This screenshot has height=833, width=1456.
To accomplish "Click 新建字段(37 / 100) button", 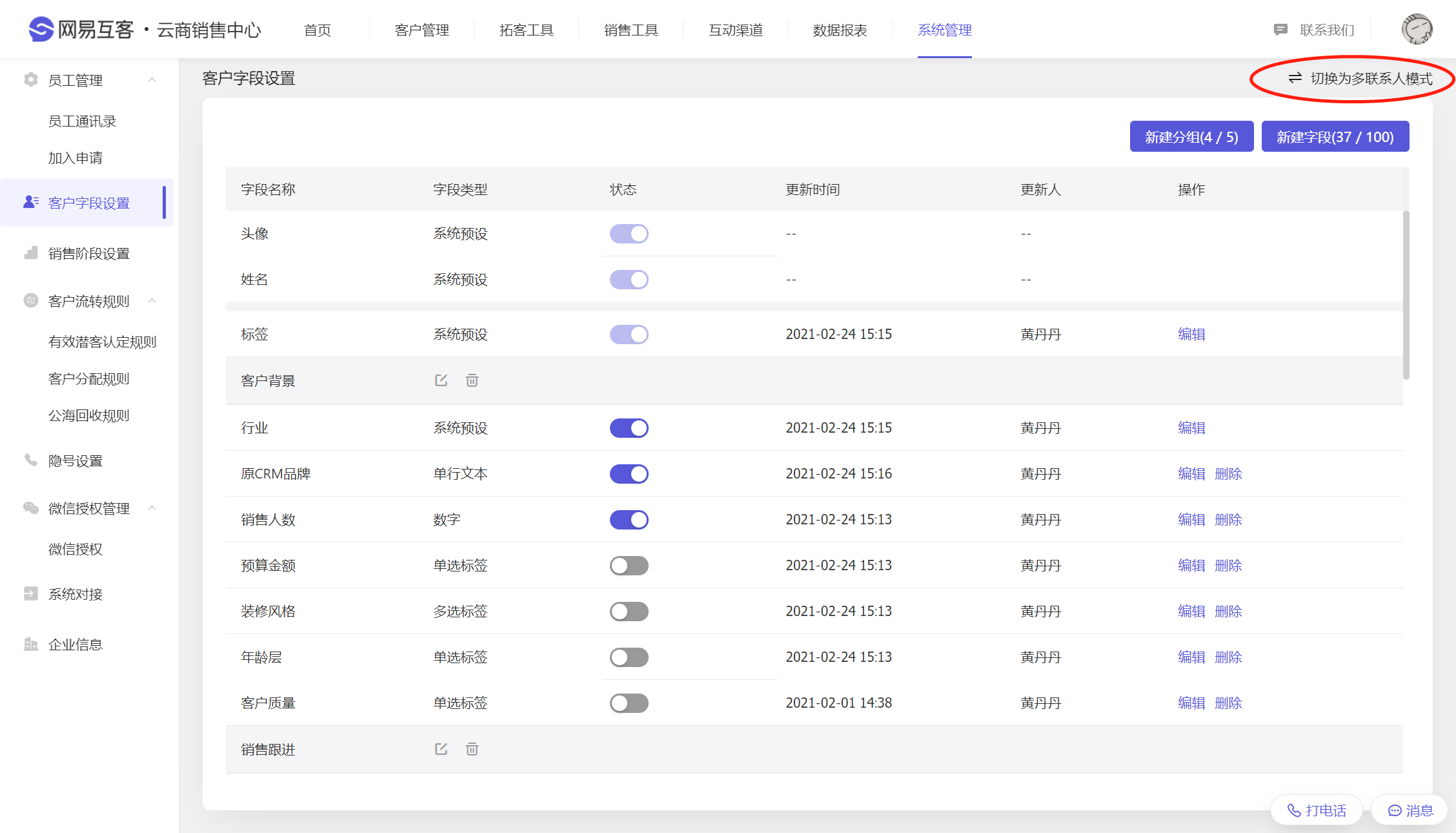I will point(1335,136).
